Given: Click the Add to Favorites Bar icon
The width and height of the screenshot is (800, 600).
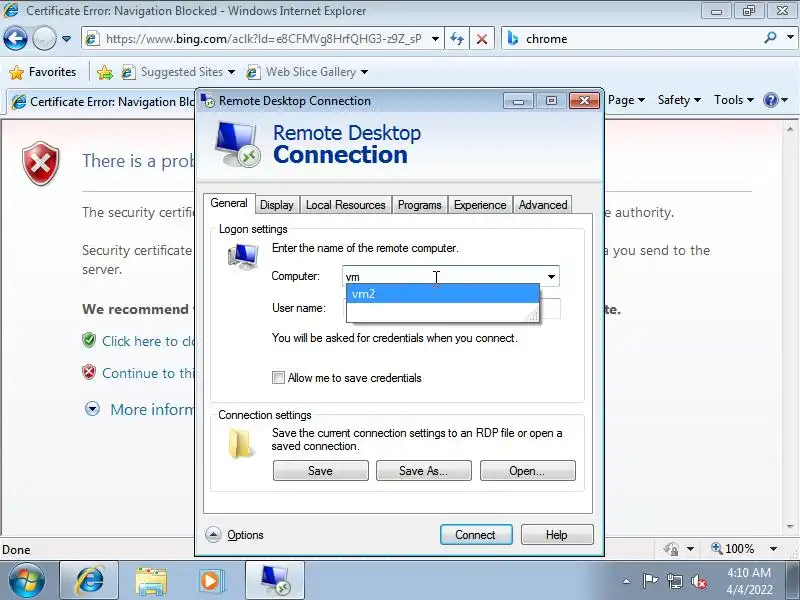Looking at the screenshot, I should point(105,72).
